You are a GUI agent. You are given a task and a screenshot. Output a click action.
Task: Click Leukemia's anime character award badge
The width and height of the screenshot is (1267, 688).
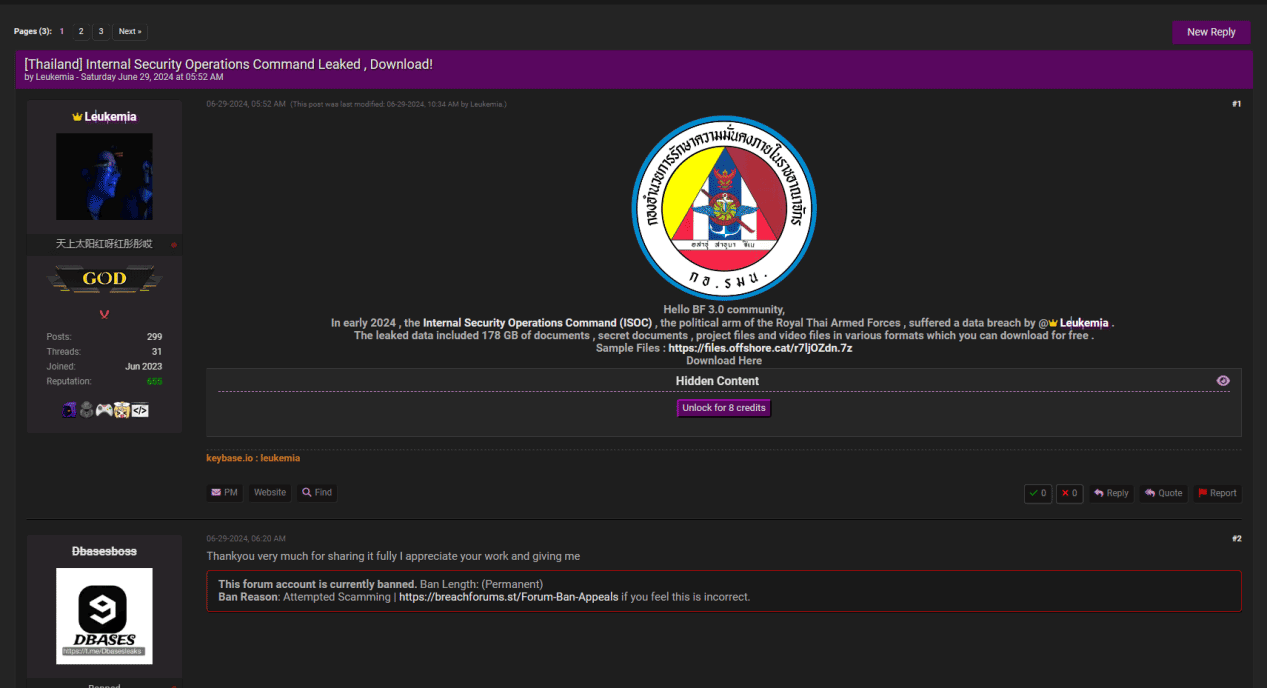point(122,409)
